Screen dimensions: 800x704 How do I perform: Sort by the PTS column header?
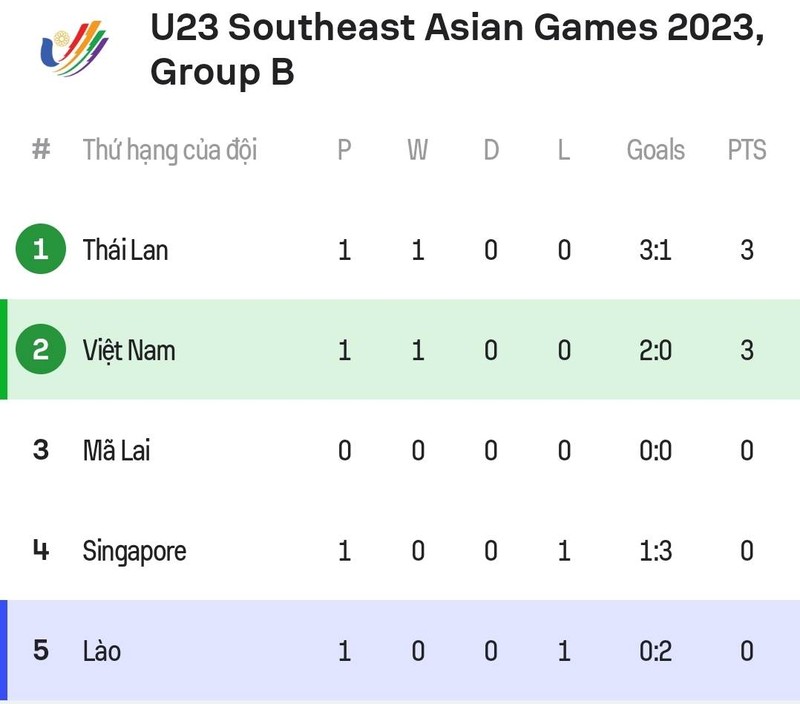747,149
